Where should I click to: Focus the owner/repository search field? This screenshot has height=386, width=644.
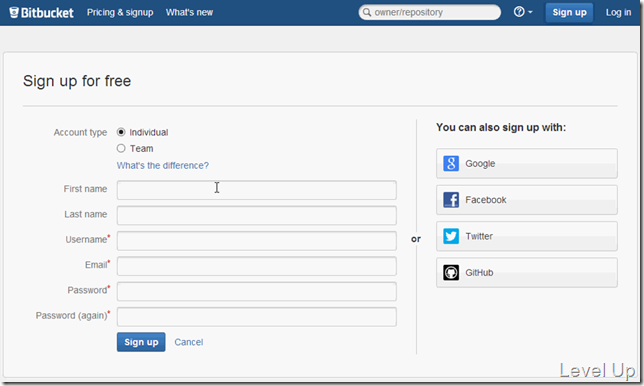point(430,12)
